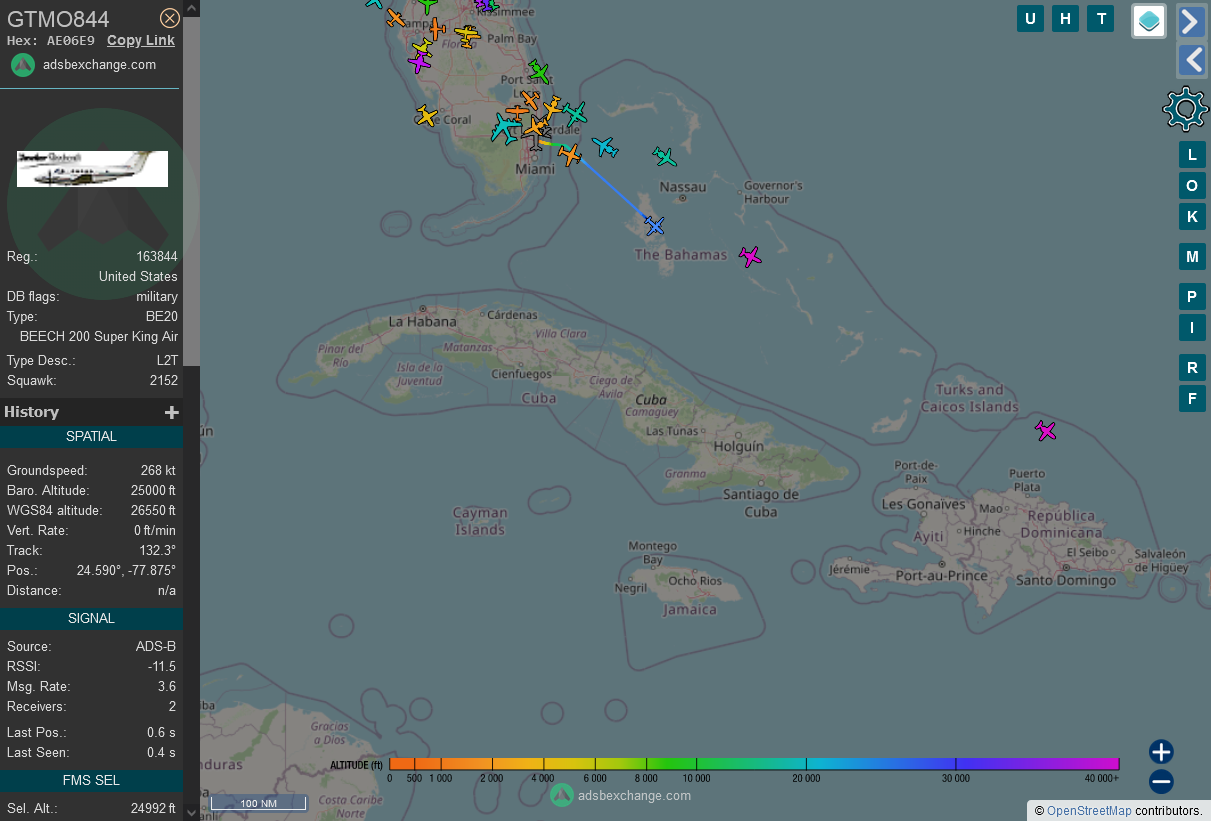Click the right chevron expand sidebar button
Viewport: 1211px width, 821px height.
(1192, 21)
